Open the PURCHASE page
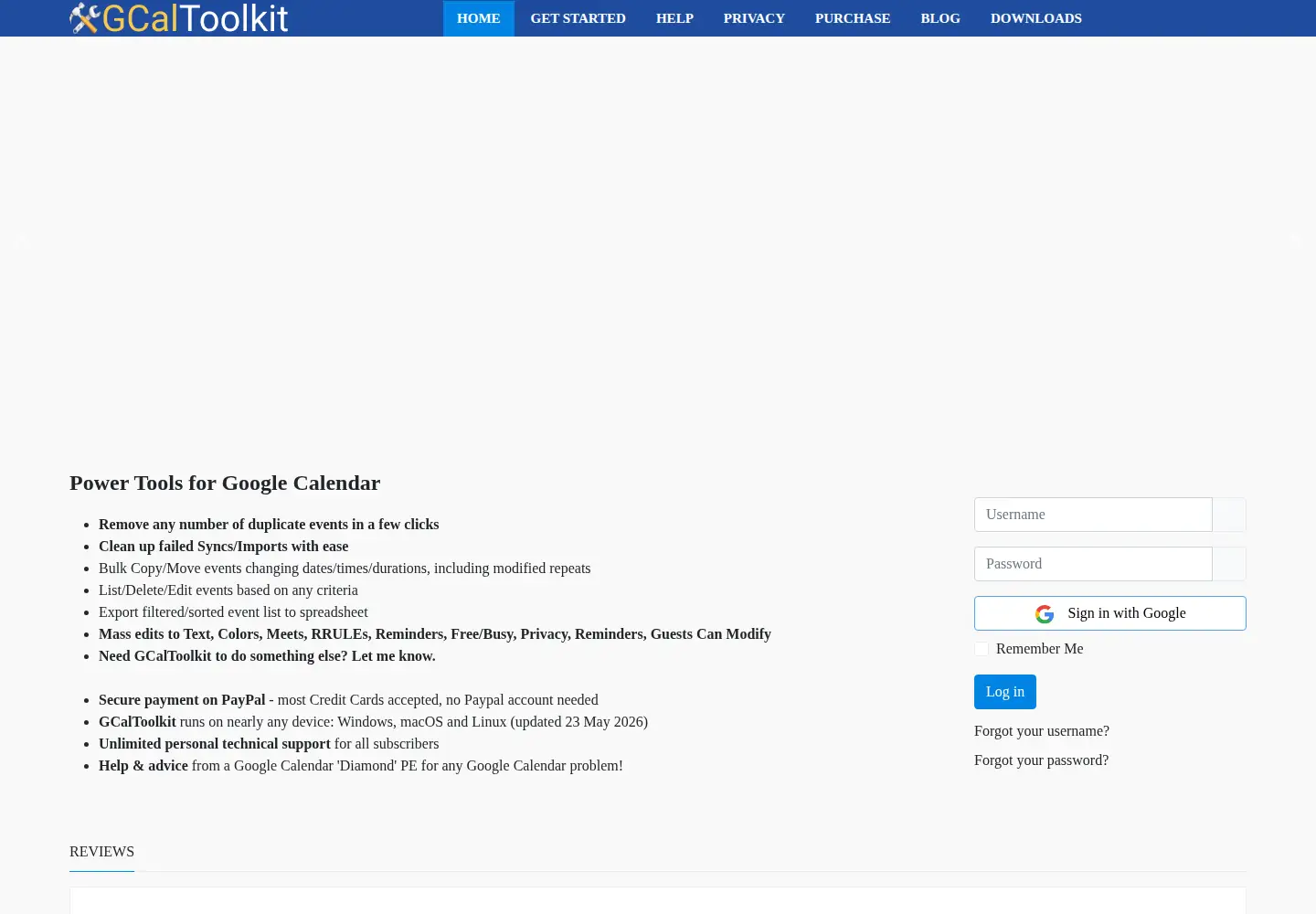This screenshot has width=1316, height=914. (x=853, y=18)
